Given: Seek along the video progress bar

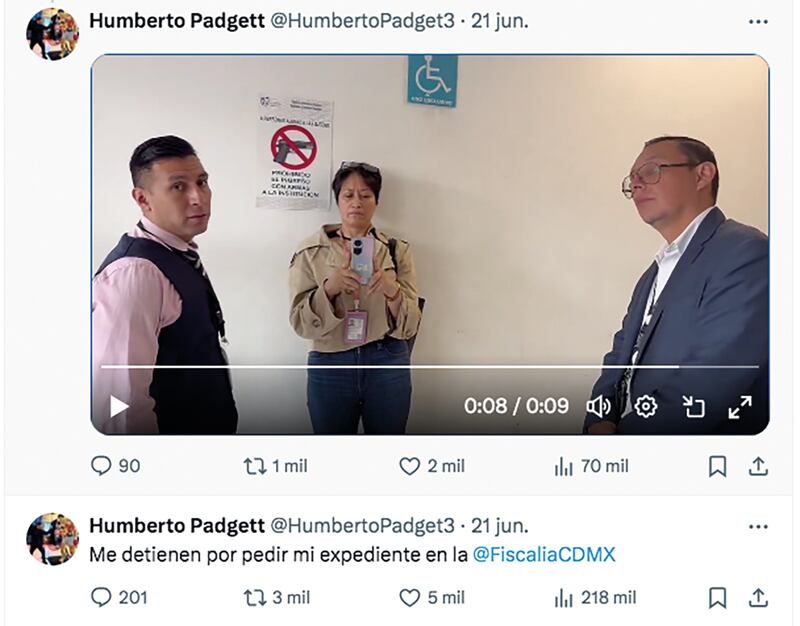Looking at the screenshot, I should pyautogui.click(x=430, y=366).
